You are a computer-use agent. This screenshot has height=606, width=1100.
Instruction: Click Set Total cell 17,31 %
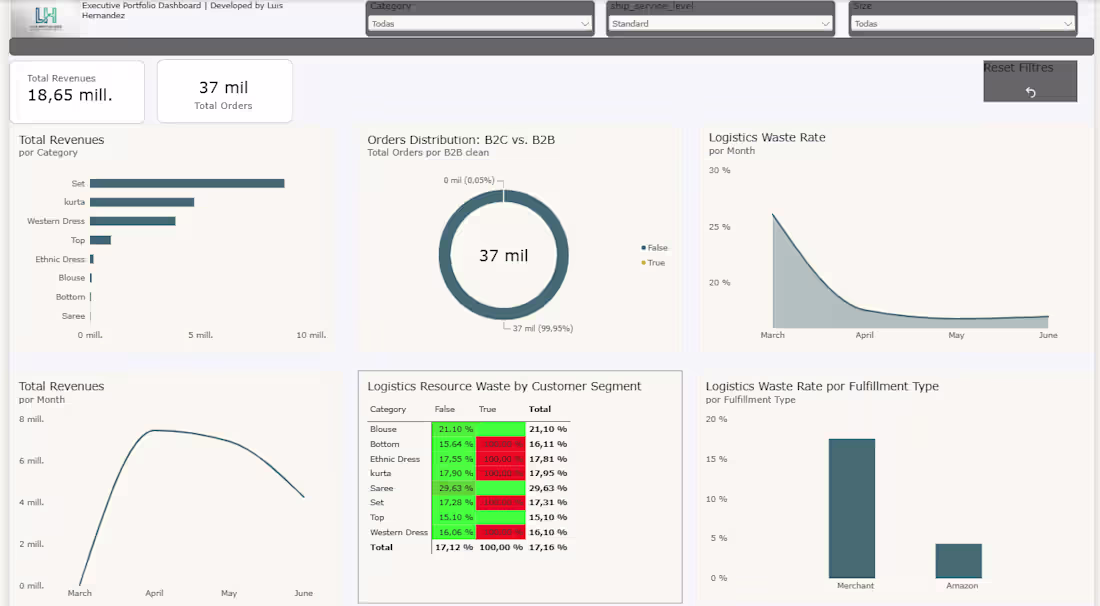pos(548,503)
